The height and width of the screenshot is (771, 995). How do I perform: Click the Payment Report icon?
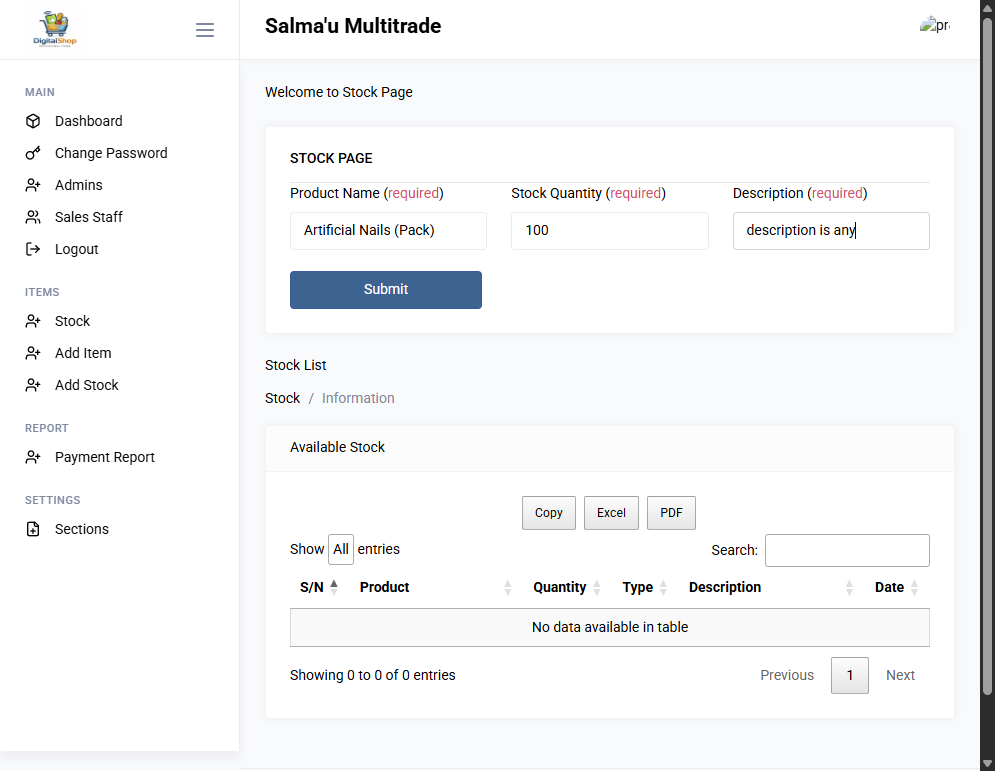33,457
